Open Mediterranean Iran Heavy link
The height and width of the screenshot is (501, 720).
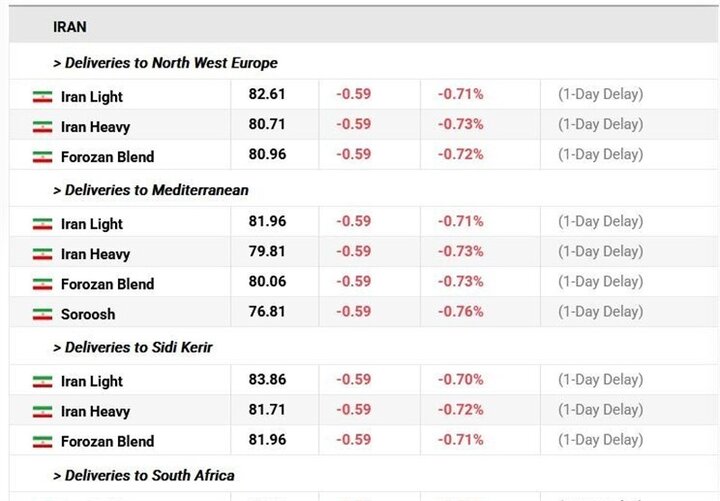click(x=96, y=254)
